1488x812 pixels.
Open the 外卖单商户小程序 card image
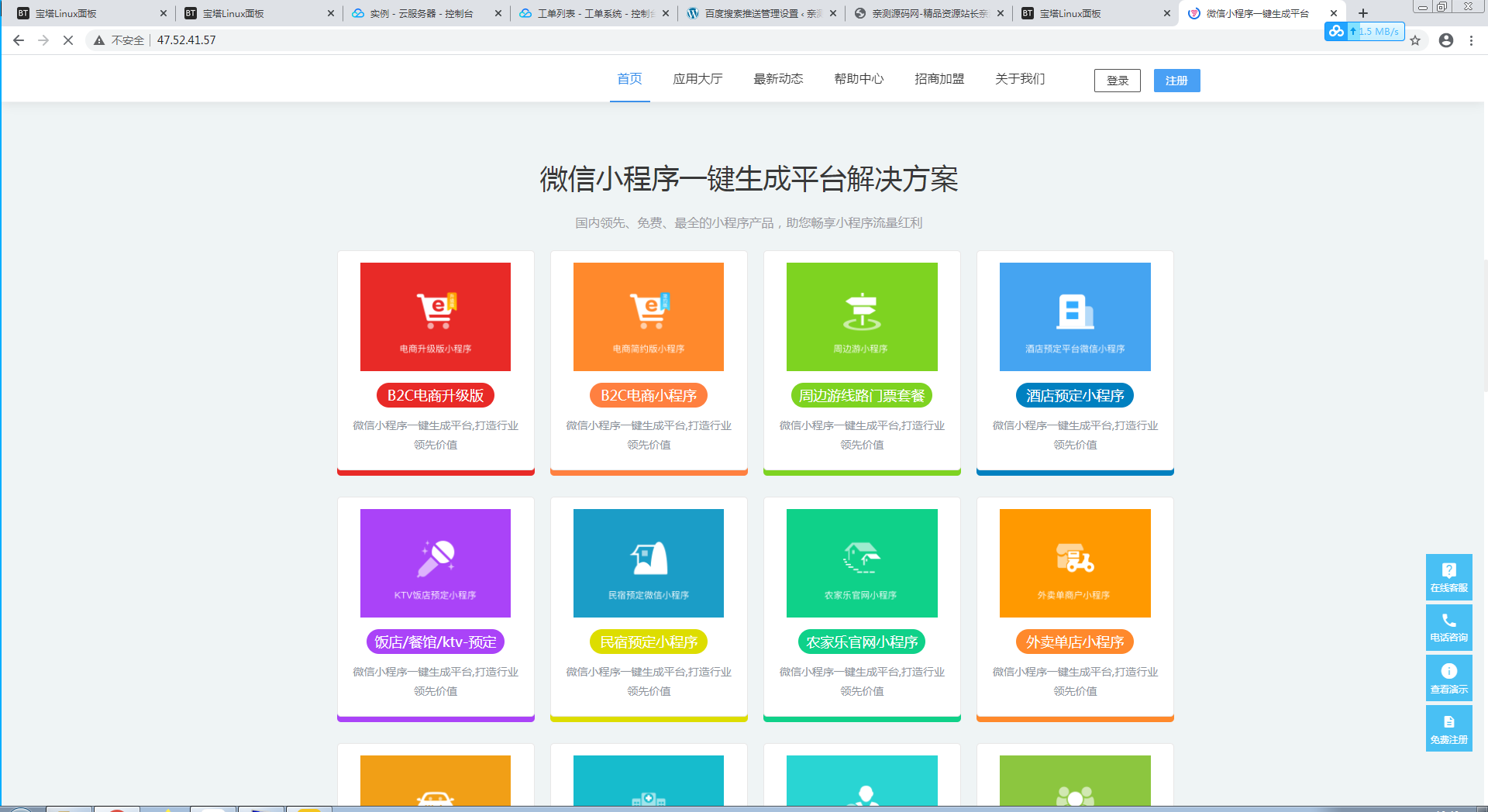click(1075, 563)
